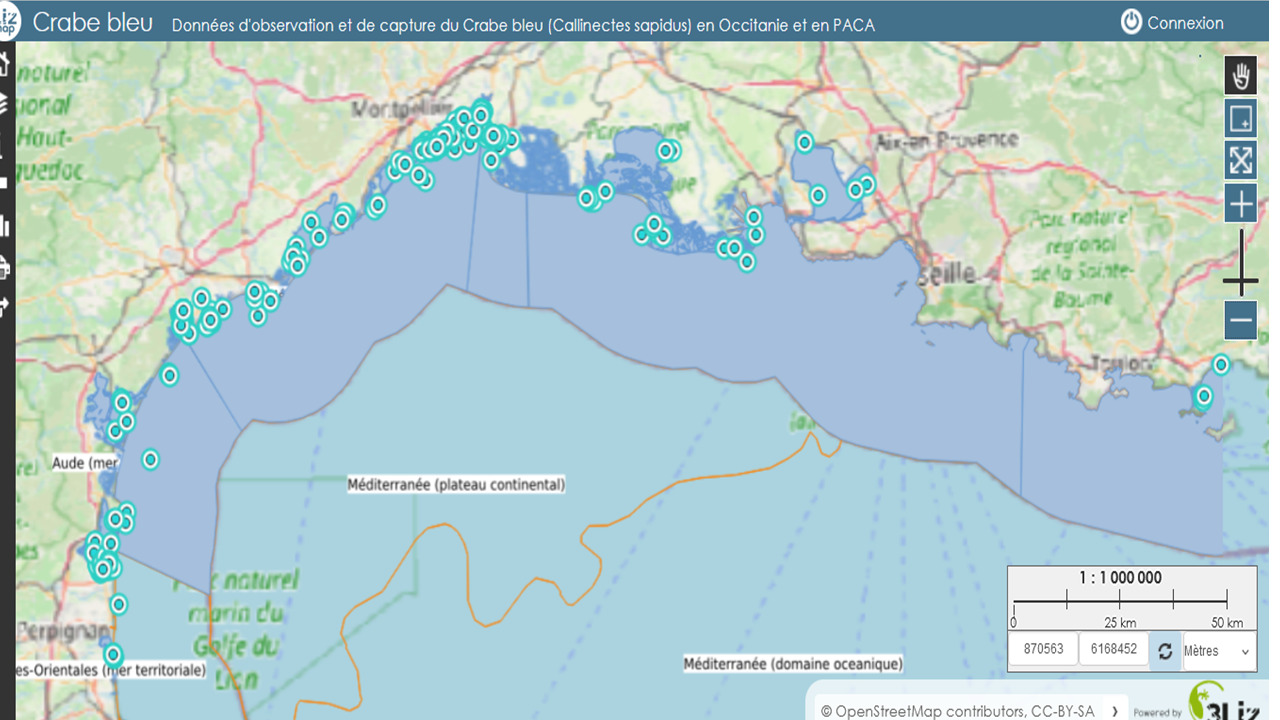Click the Connexion login link
The width and height of the screenshot is (1280, 720).
pos(1172,22)
